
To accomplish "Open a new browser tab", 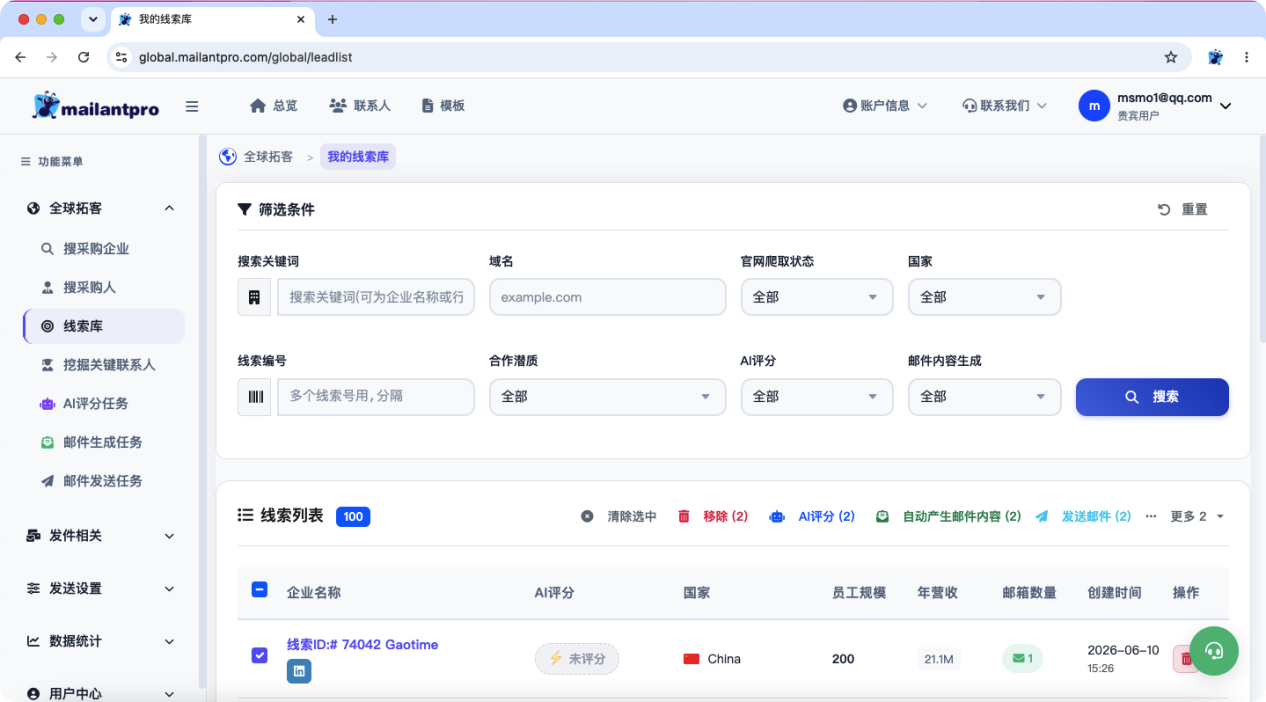I will (x=333, y=19).
